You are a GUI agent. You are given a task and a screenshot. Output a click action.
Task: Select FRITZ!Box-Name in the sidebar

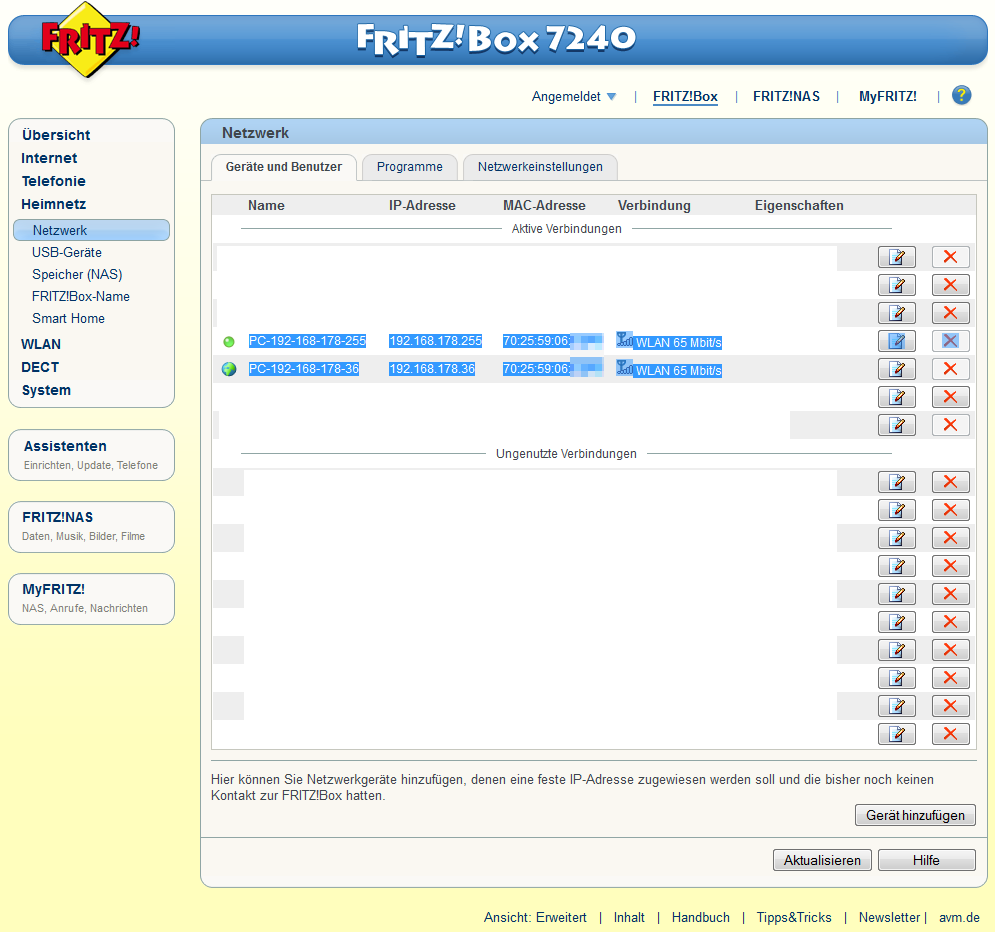coord(81,296)
